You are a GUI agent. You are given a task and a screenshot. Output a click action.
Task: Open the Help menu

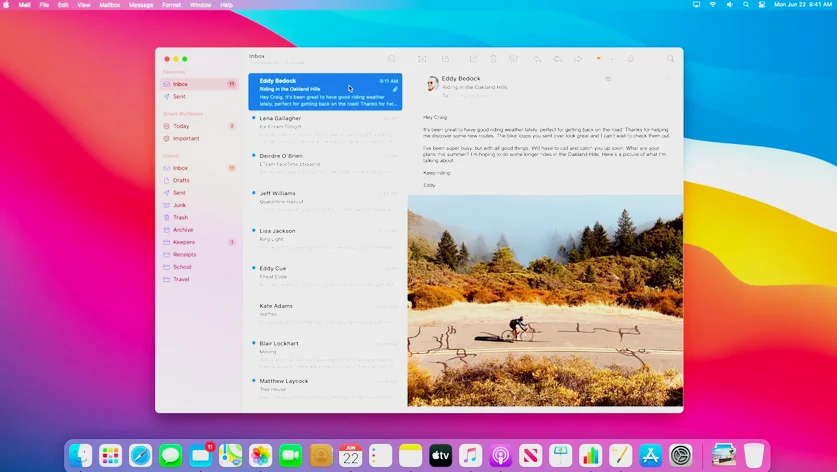pyautogui.click(x=226, y=5)
